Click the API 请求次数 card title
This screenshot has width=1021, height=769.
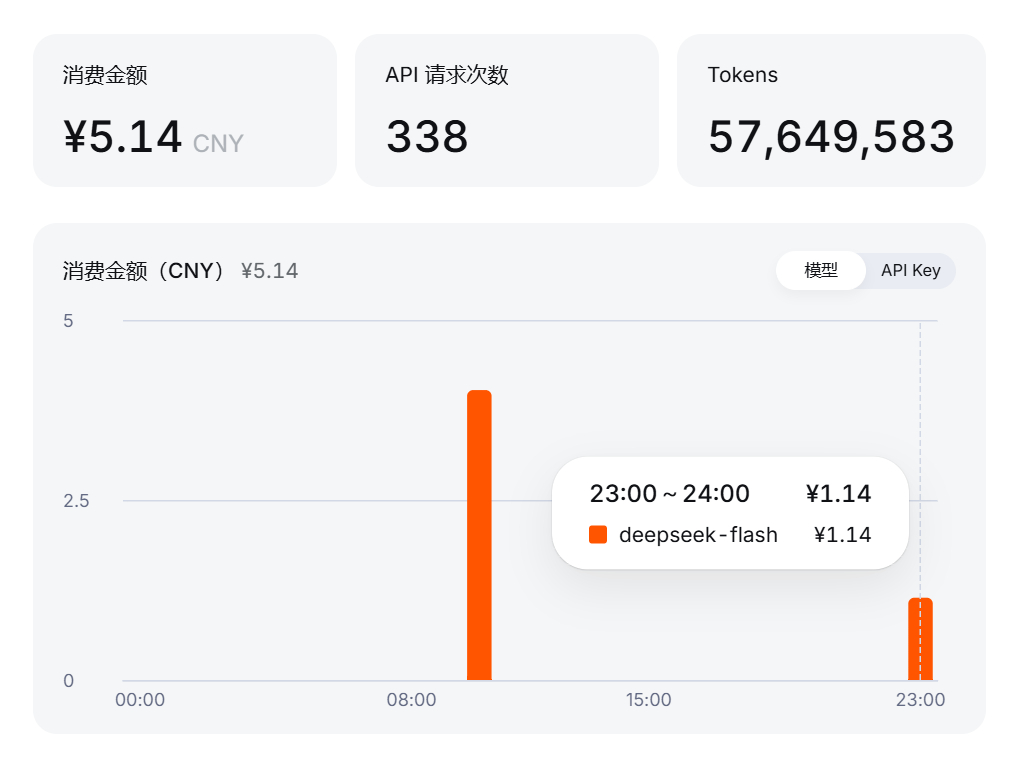pyautogui.click(x=447, y=75)
